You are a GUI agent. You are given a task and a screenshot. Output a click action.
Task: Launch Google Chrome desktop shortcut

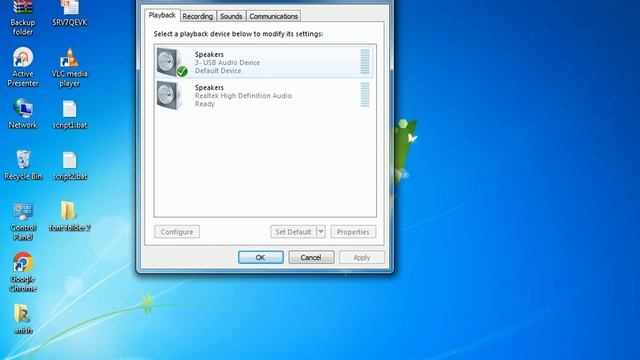(x=23, y=272)
